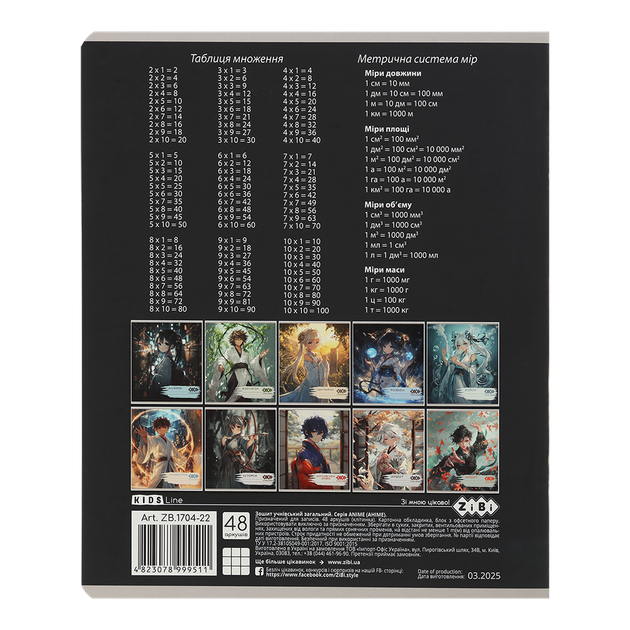Image resolution: width=630 pixels, height=630 pixels.
Task: Click the subheading 'Міри маси'
Action: coord(385,270)
